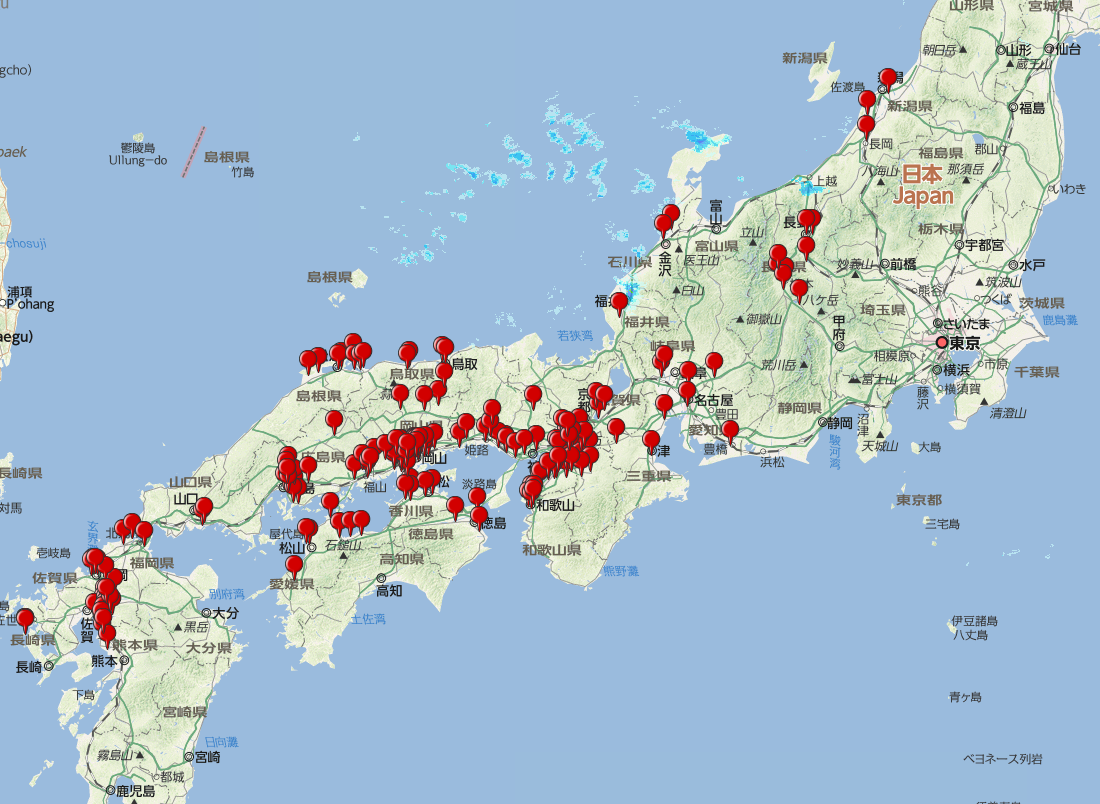The width and height of the screenshot is (1100, 804).
Task: Click the Tokyo red circle city marker
Action: click(941, 343)
